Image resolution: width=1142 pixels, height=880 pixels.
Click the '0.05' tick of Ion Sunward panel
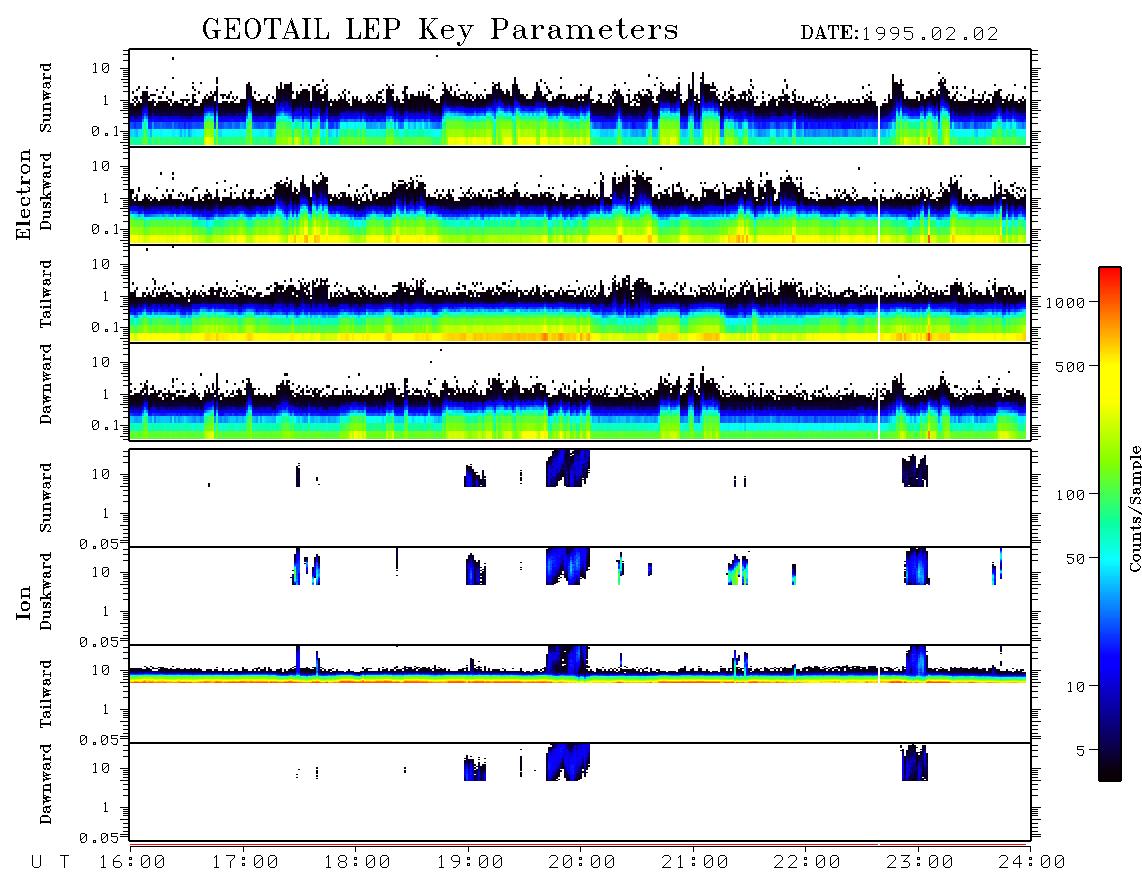tap(99, 544)
